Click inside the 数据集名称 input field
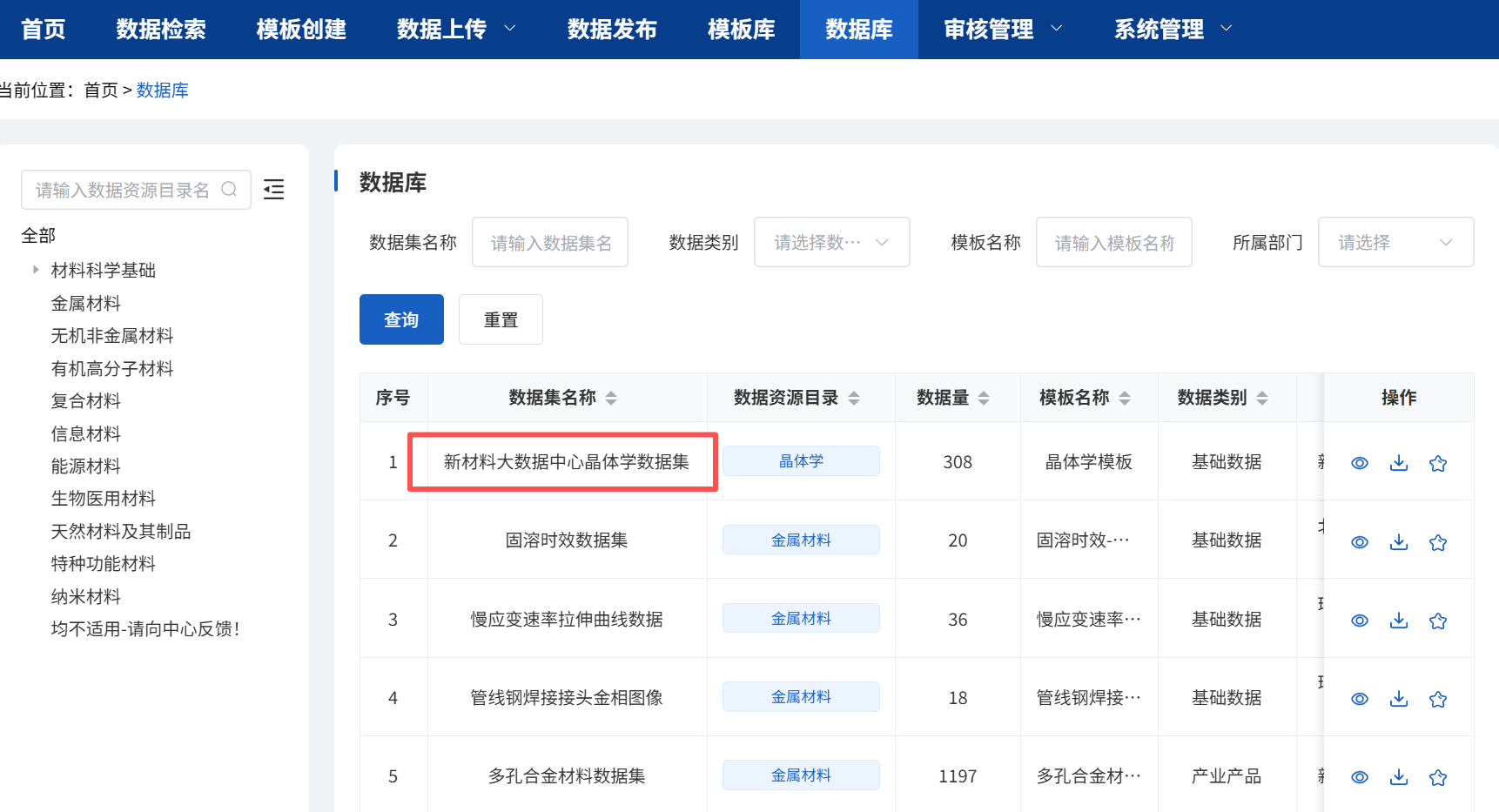Image resolution: width=1499 pixels, height=812 pixels. pos(550,242)
